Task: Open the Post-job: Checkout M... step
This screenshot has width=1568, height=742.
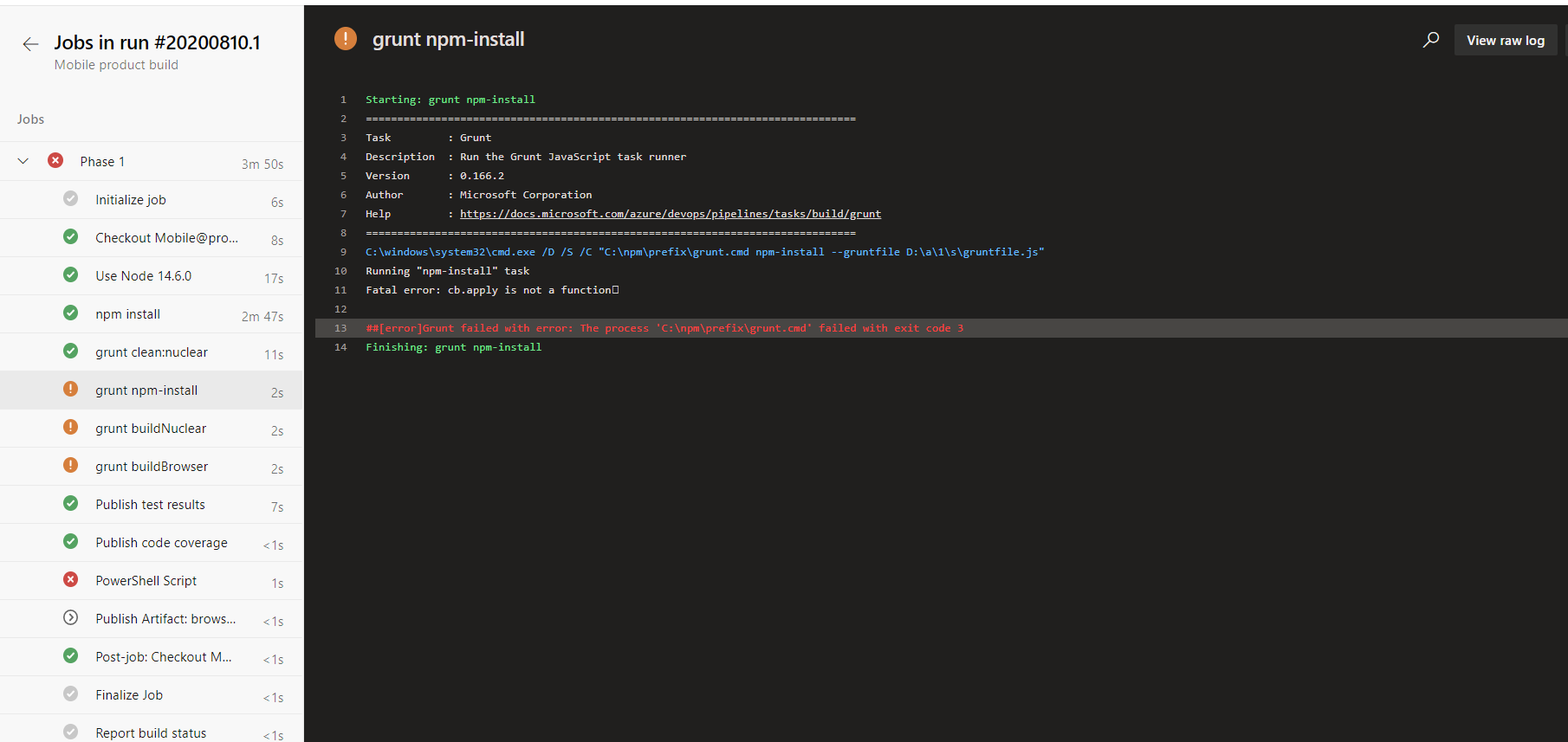Action: coord(152,657)
